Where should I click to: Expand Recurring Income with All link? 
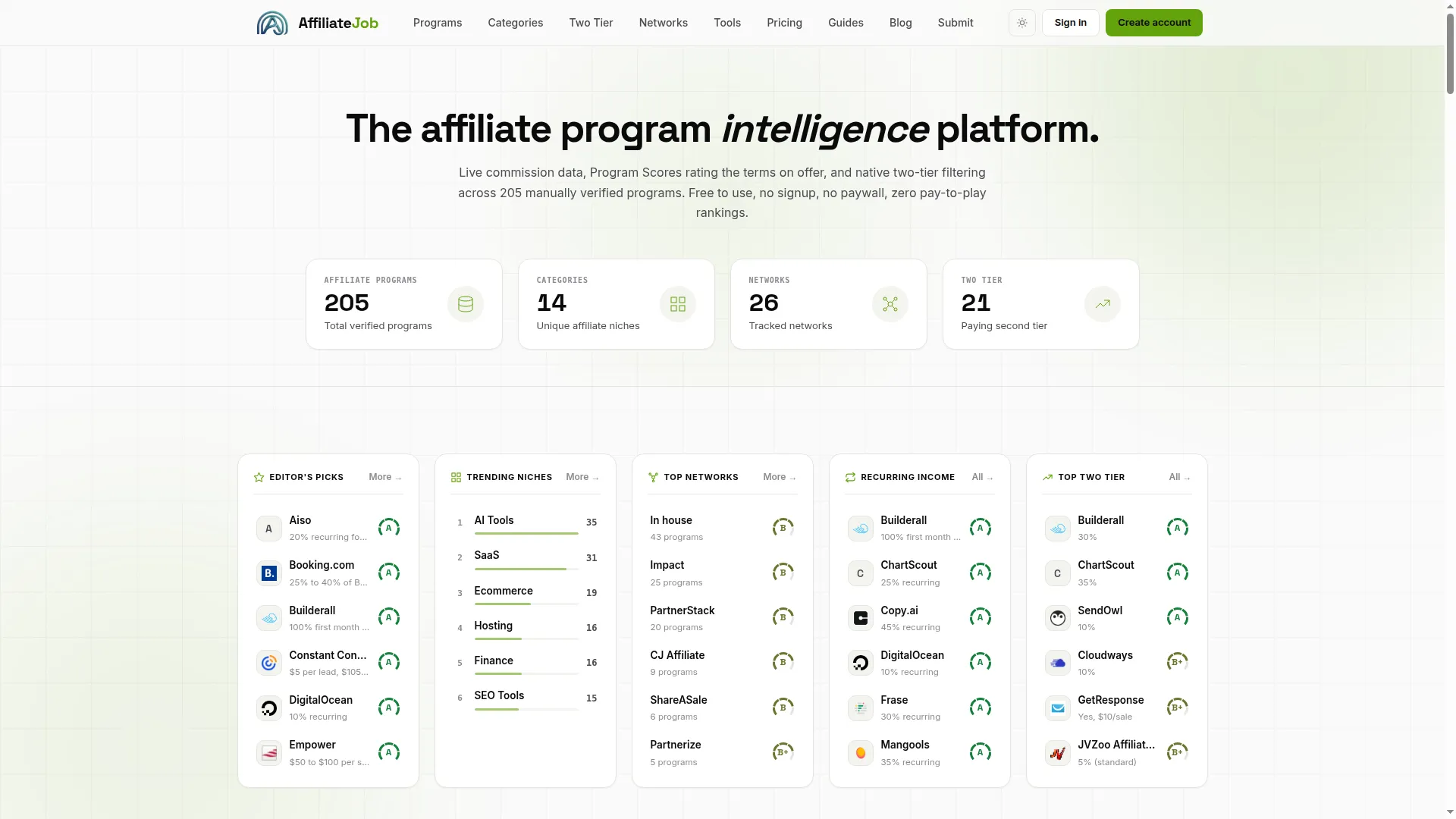pos(982,477)
